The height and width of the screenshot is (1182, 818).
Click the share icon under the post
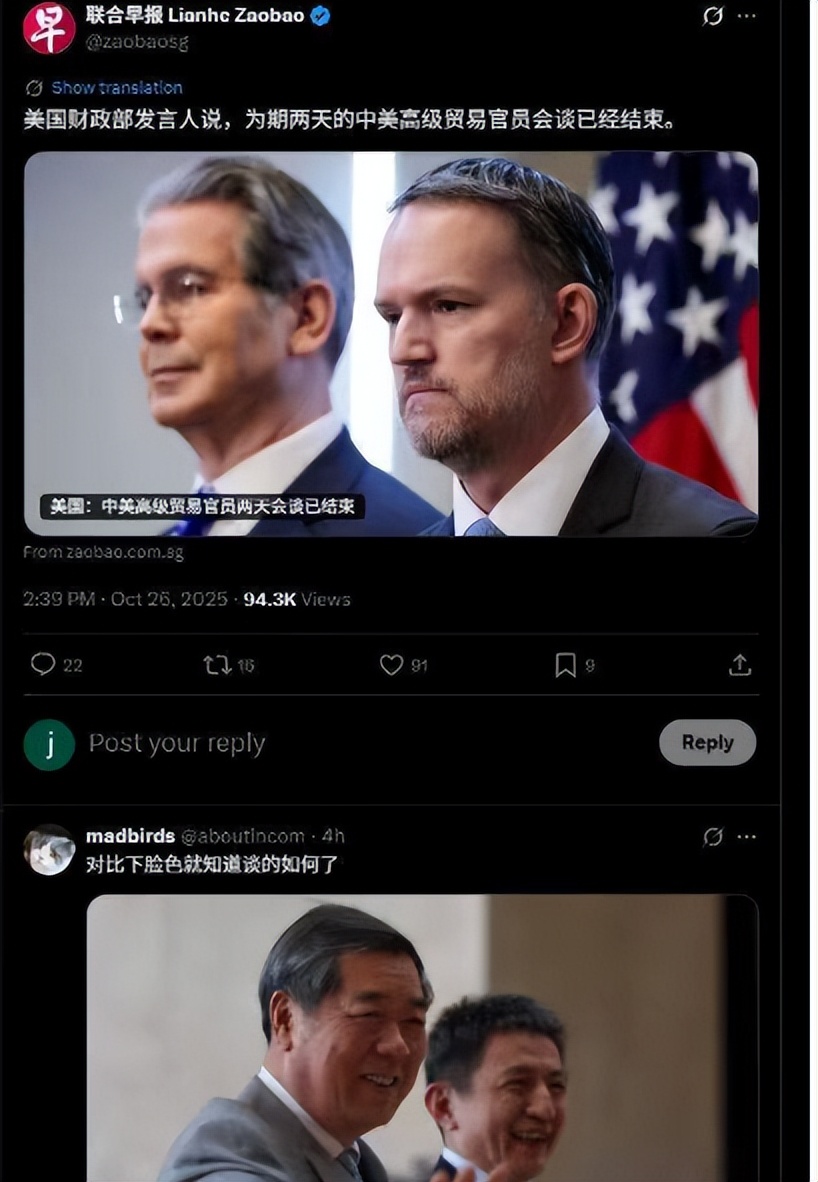coord(739,665)
